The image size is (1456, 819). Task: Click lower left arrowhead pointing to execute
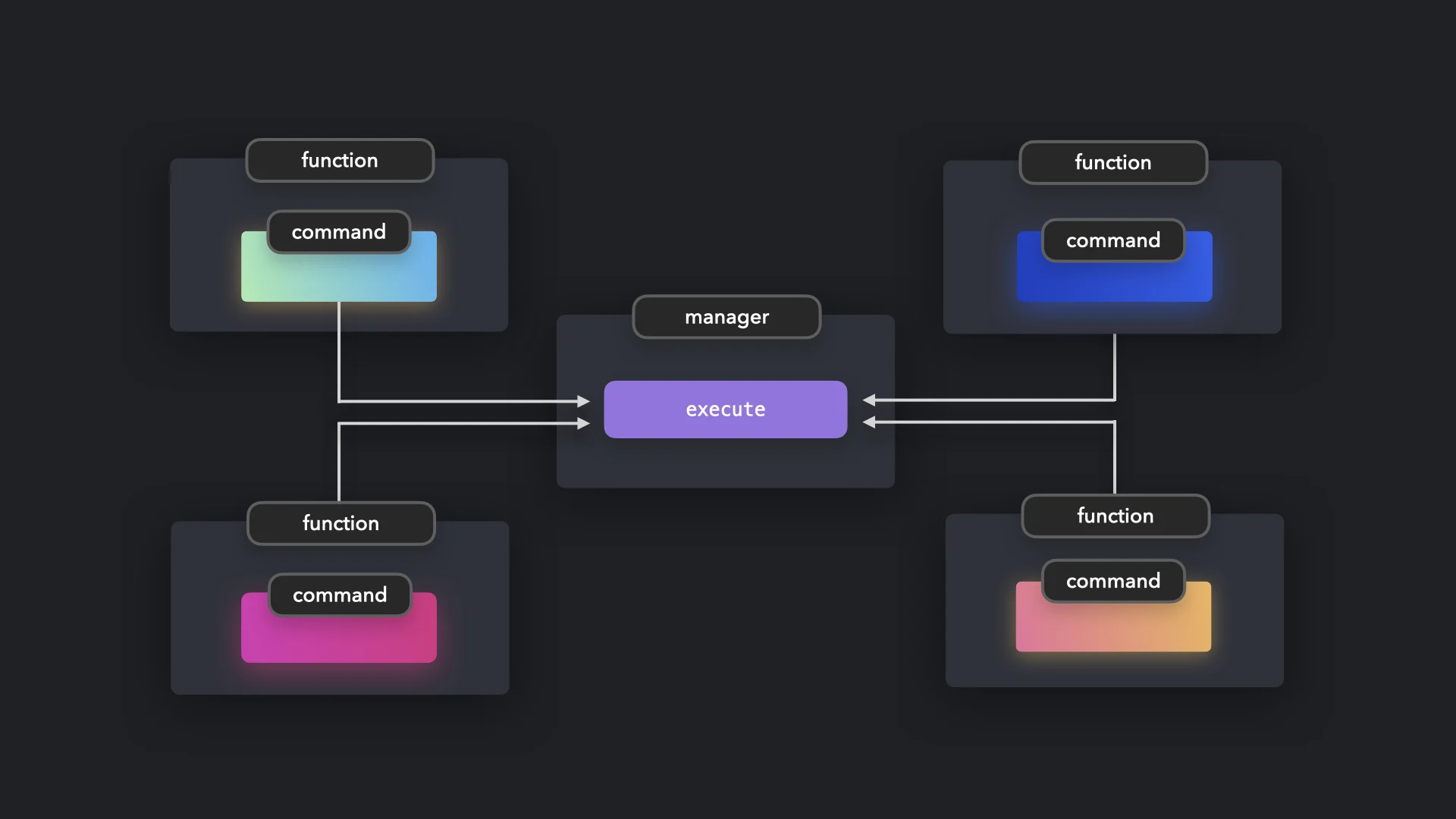583,423
